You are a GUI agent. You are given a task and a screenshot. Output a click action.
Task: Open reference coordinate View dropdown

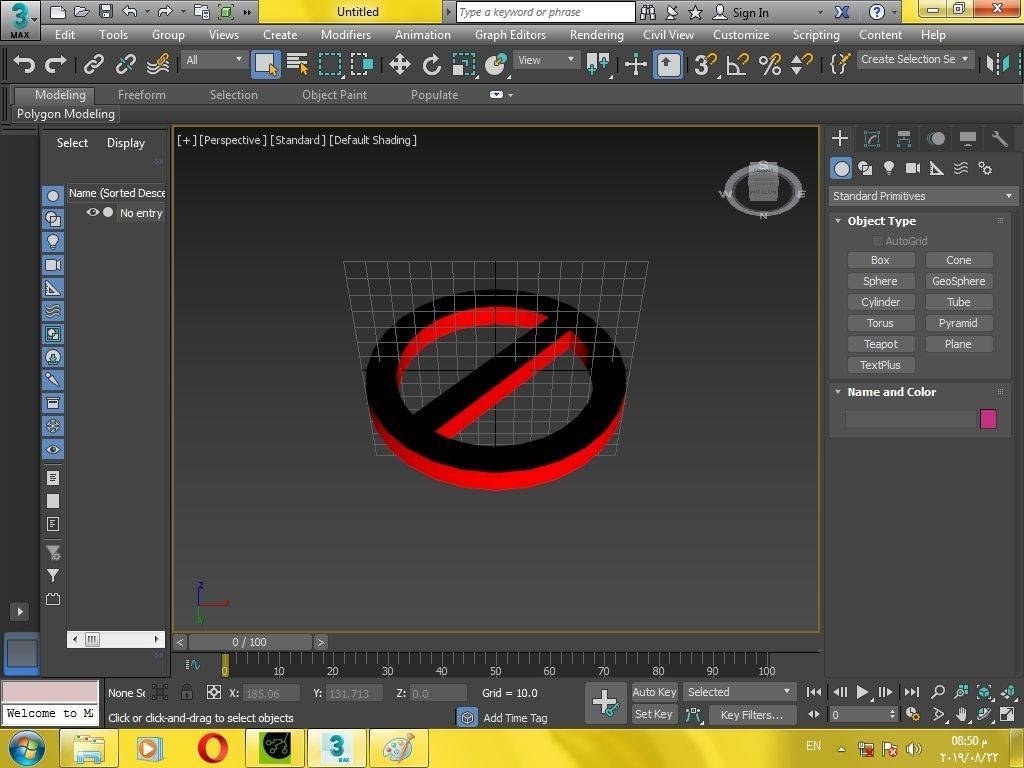click(x=546, y=60)
